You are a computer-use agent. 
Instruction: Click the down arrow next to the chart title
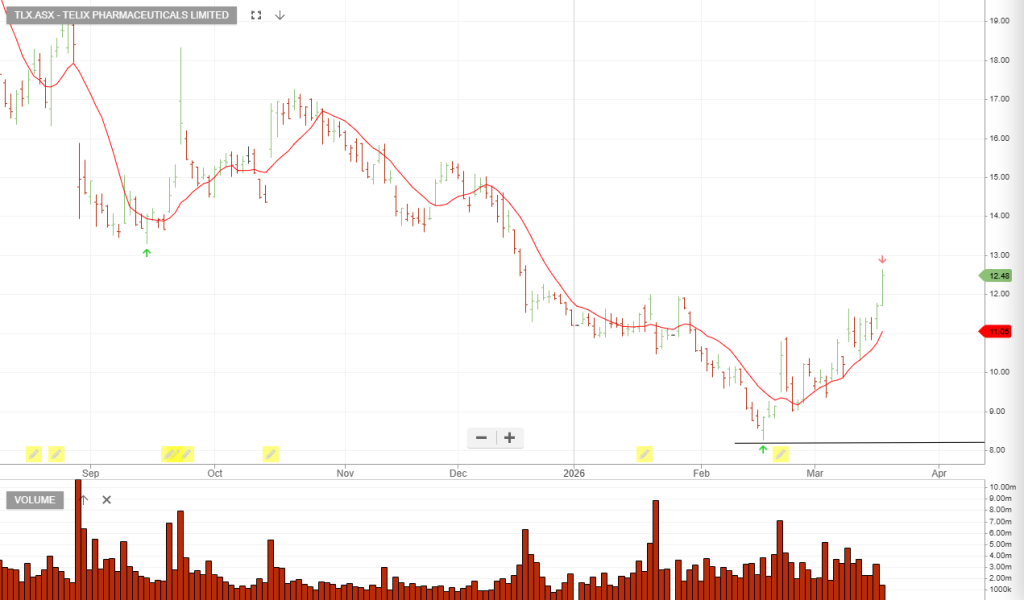click(x=280, y=15)
